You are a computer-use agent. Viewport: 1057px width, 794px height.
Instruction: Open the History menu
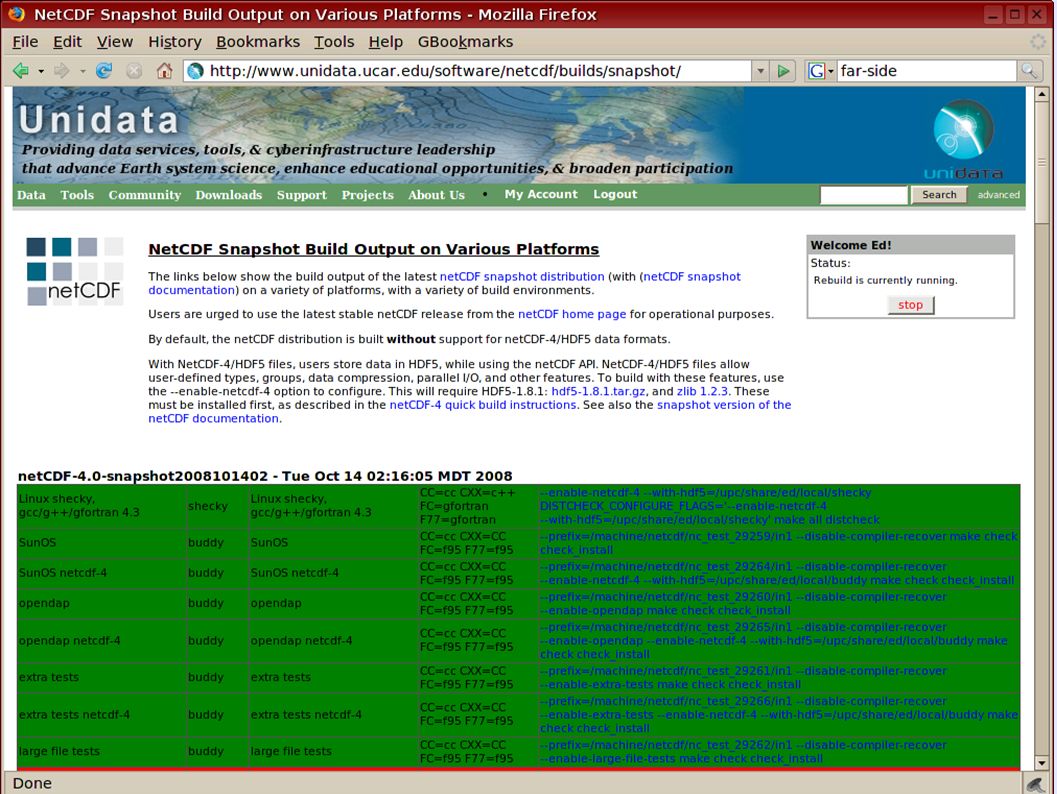[175, 42]
